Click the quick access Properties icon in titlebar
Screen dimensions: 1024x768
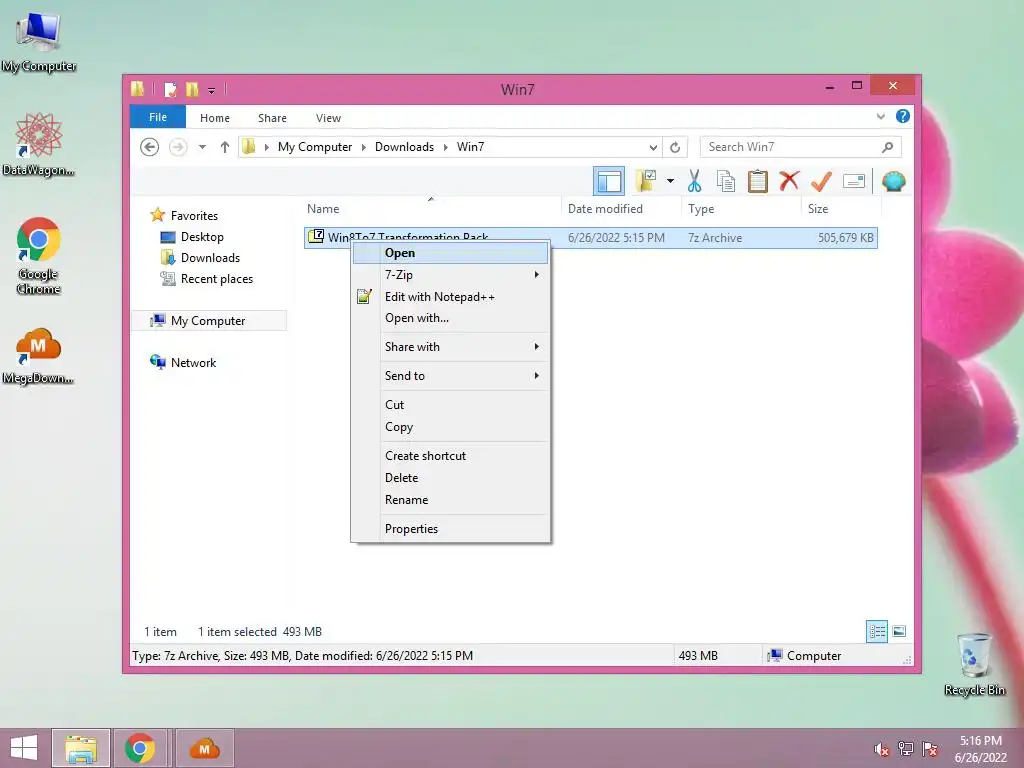coord(170,89)
